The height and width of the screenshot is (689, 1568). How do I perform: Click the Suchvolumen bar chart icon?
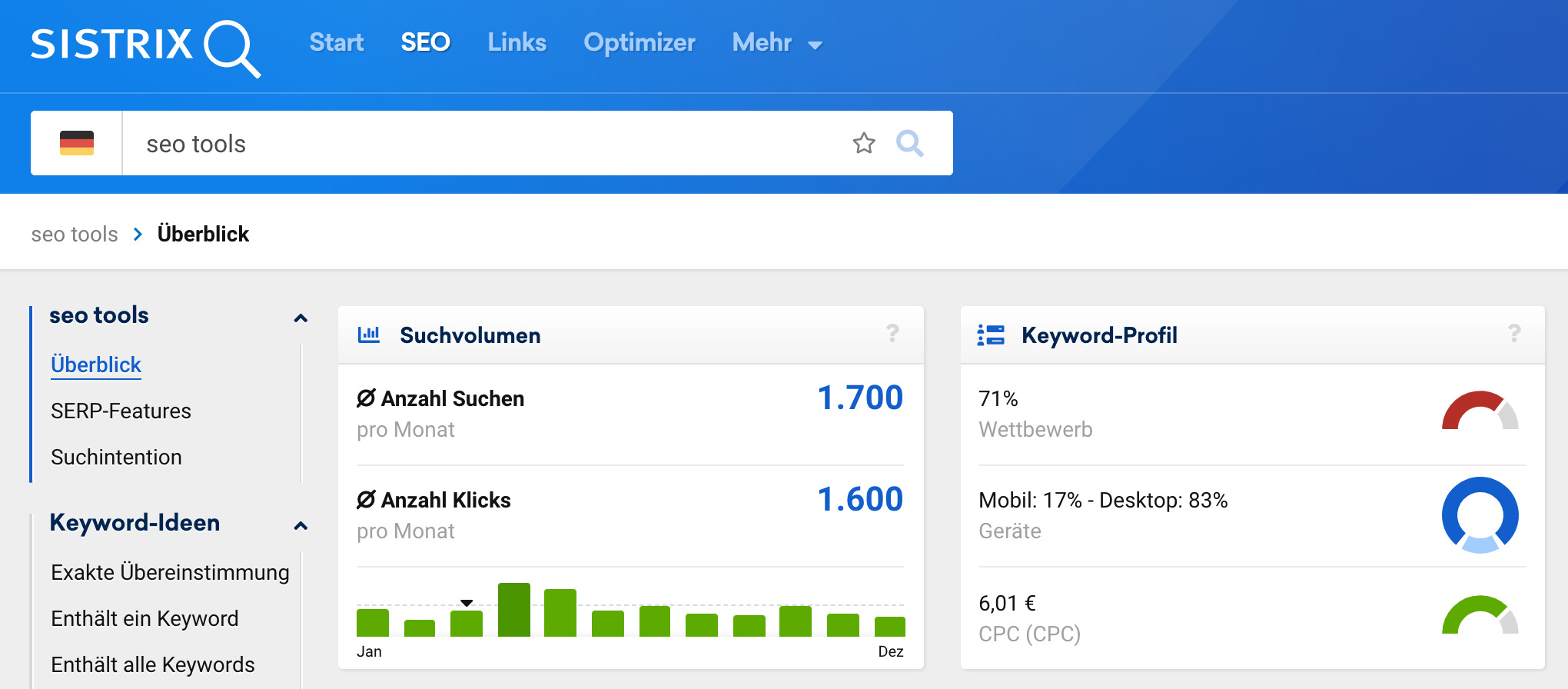click(369, 335)
